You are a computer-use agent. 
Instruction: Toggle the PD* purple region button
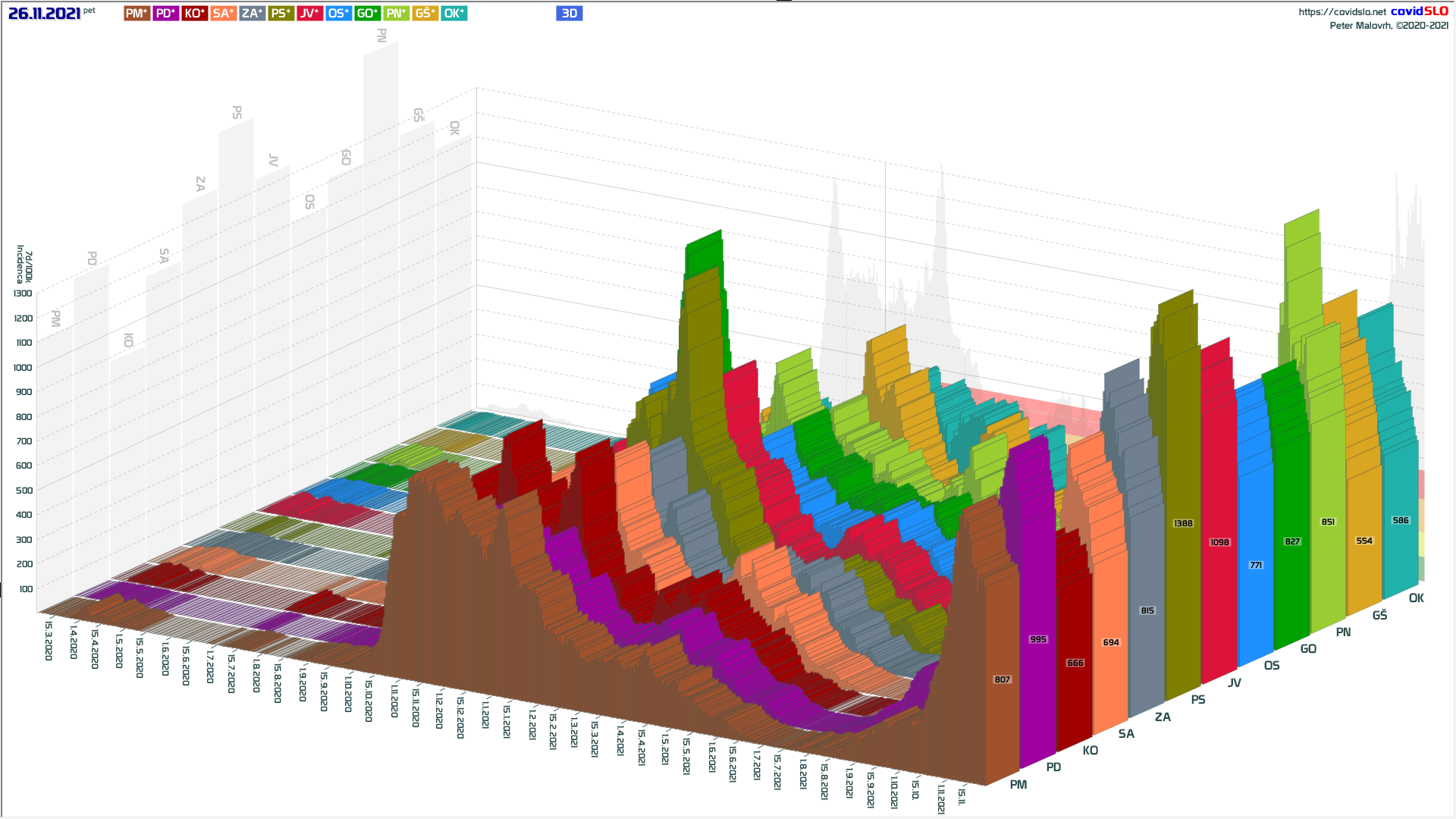pyautogui.click(x=165, y=13)
